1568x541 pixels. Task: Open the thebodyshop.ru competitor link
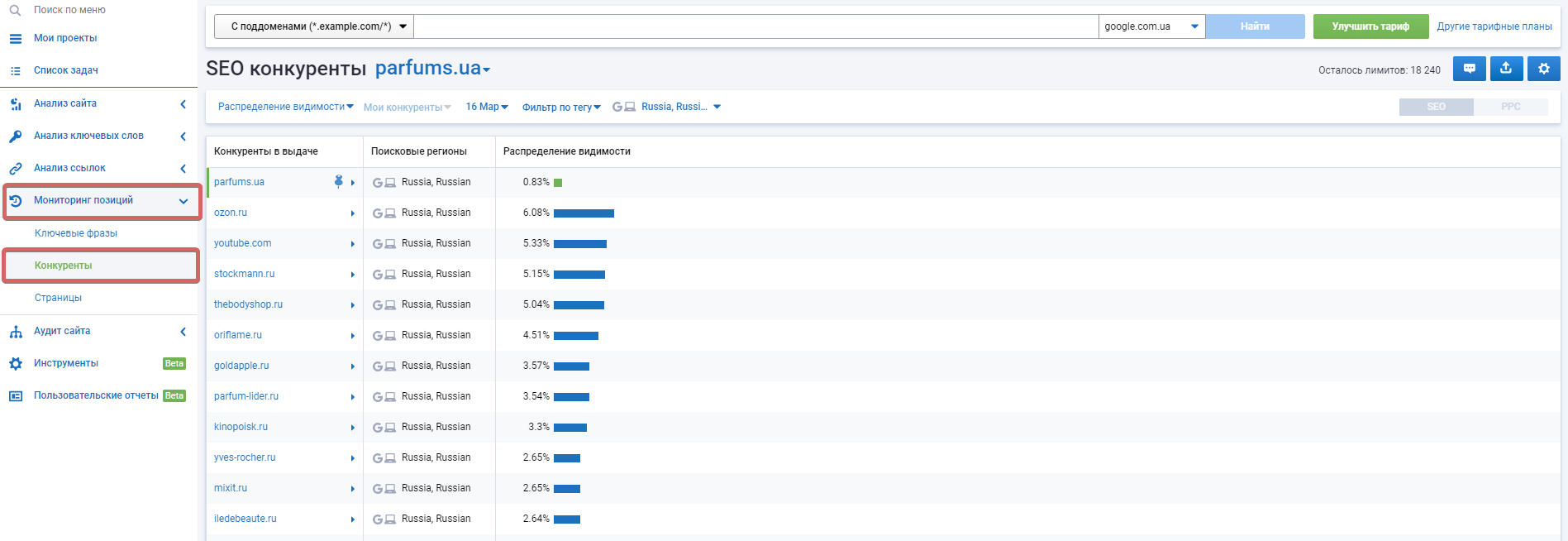point(248,304)
